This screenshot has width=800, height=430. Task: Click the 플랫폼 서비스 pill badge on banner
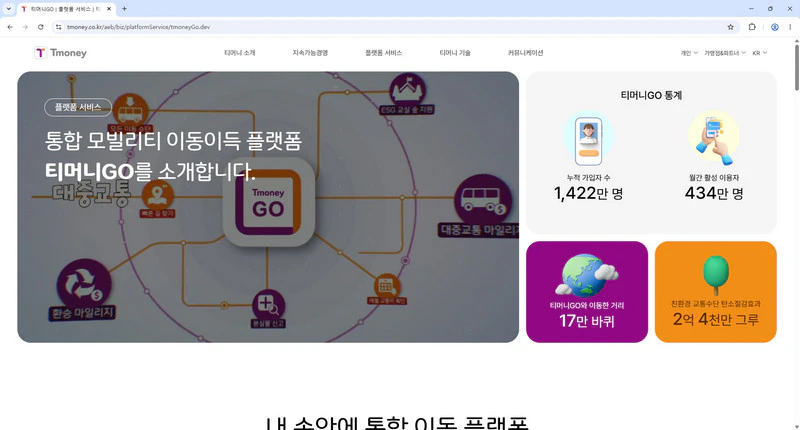(78, 107)
